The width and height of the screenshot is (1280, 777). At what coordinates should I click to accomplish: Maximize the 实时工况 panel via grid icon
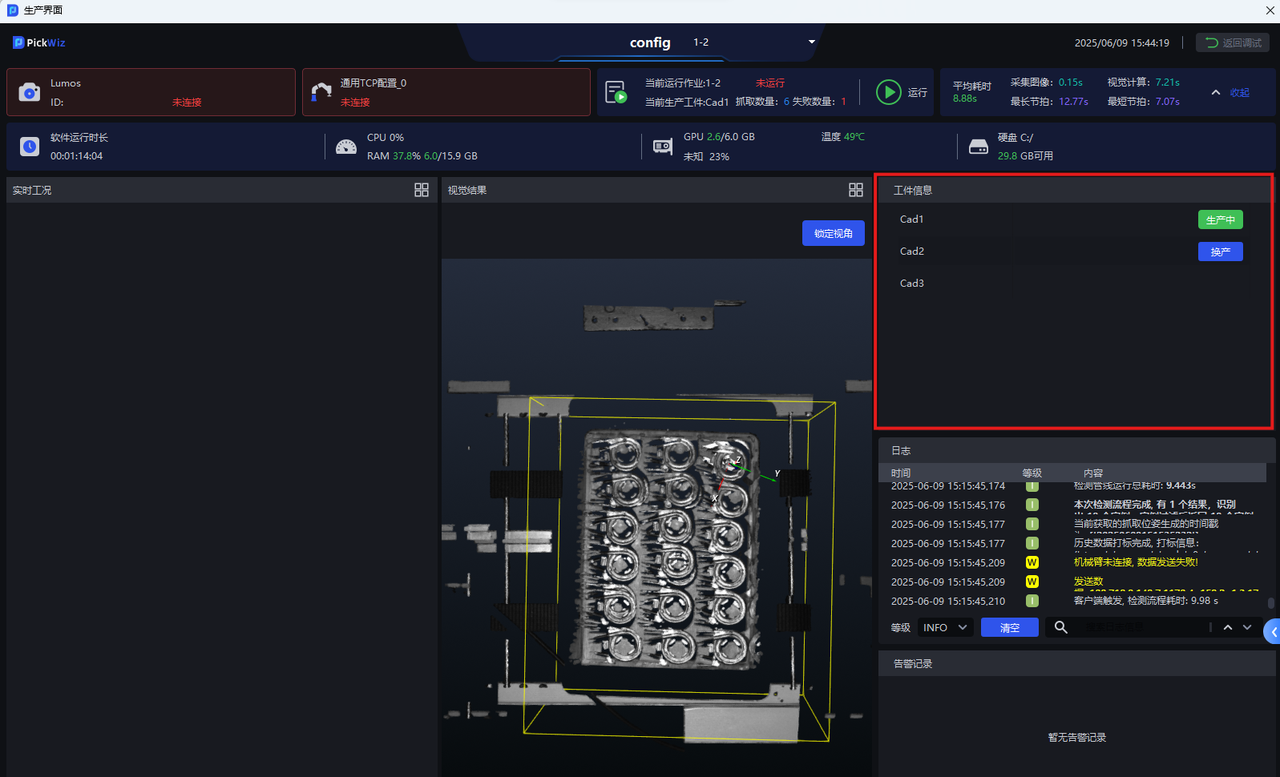(421, 190)
